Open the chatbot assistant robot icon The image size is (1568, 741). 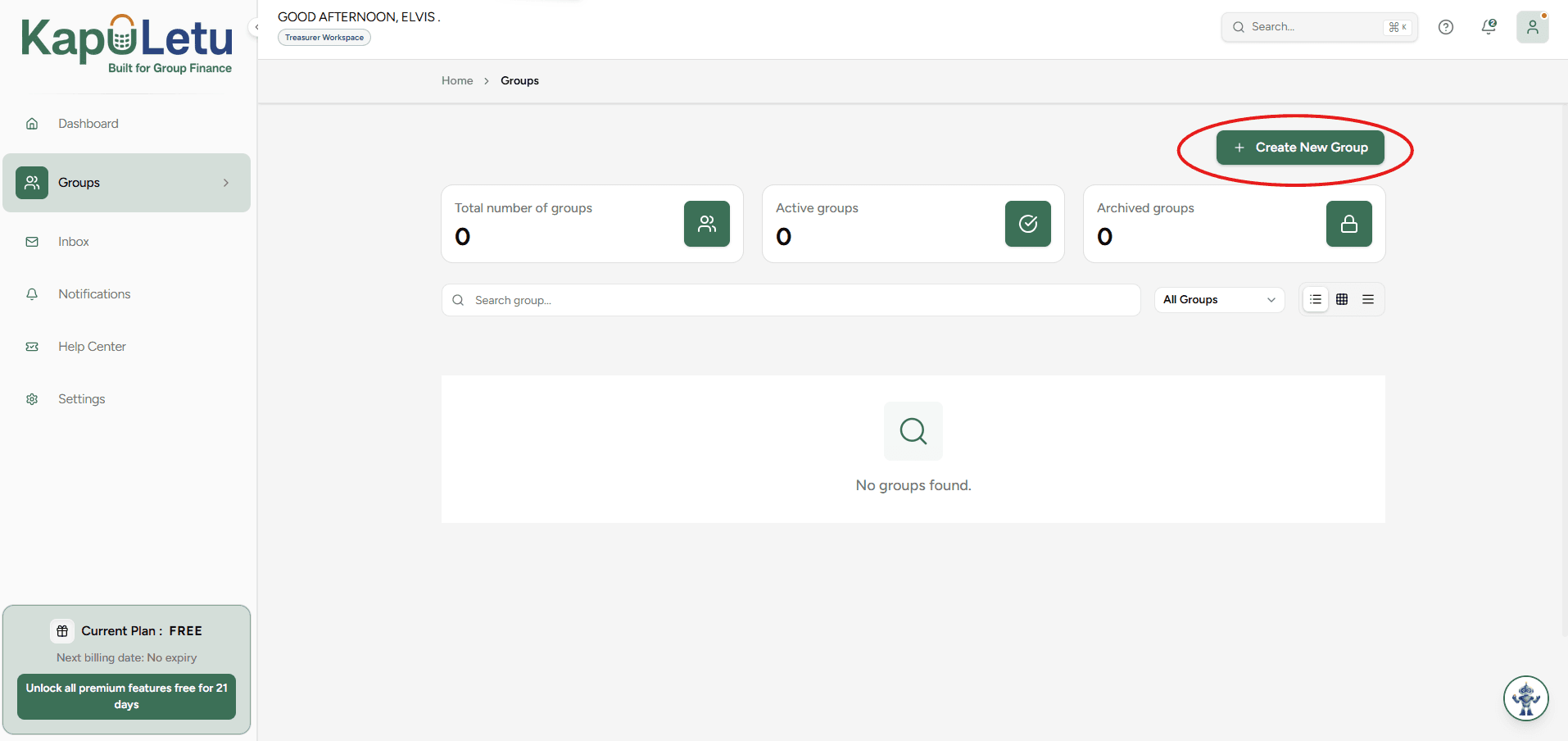point(1526,698)
